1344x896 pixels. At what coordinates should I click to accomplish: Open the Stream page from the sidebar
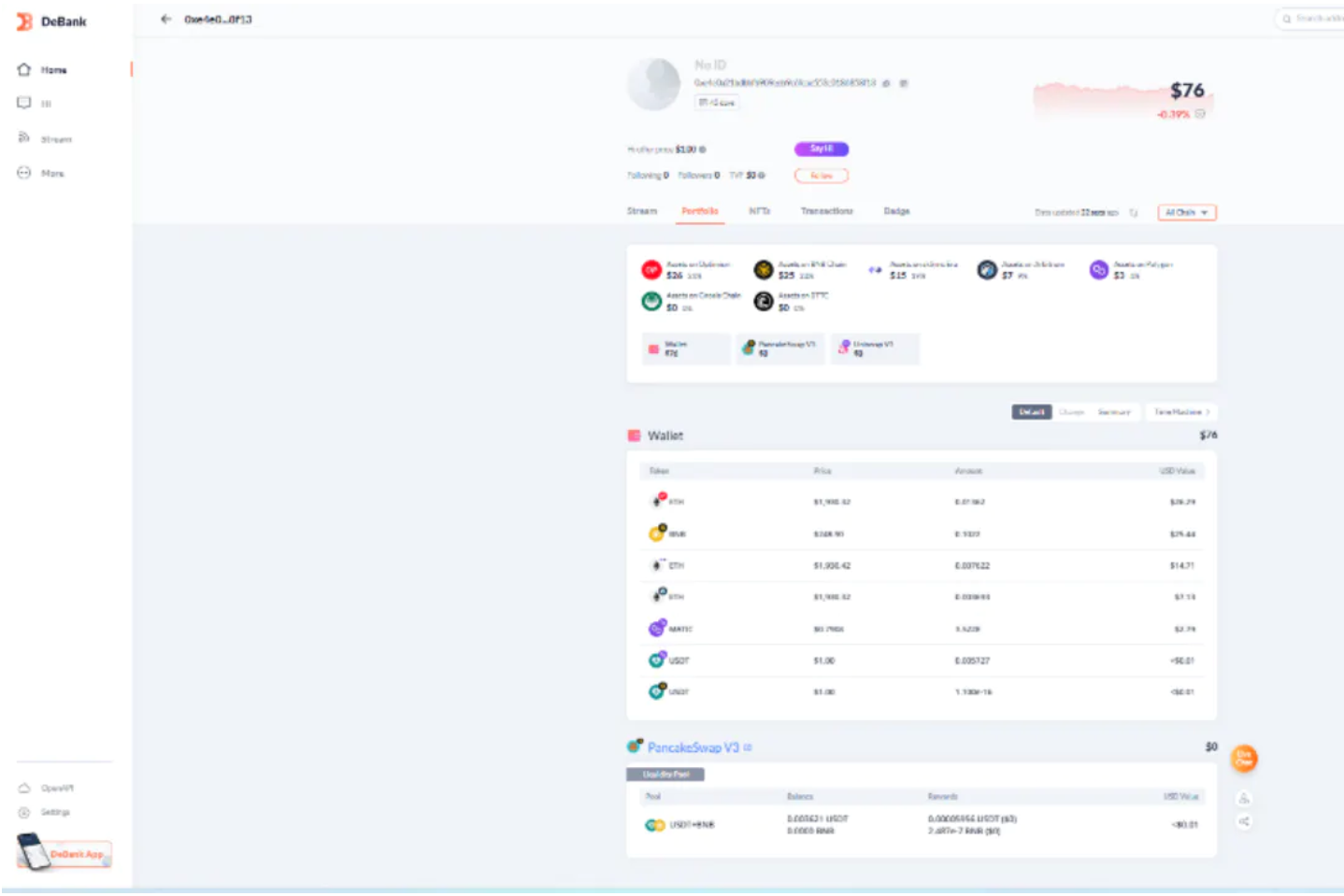[x=55, y=139]
